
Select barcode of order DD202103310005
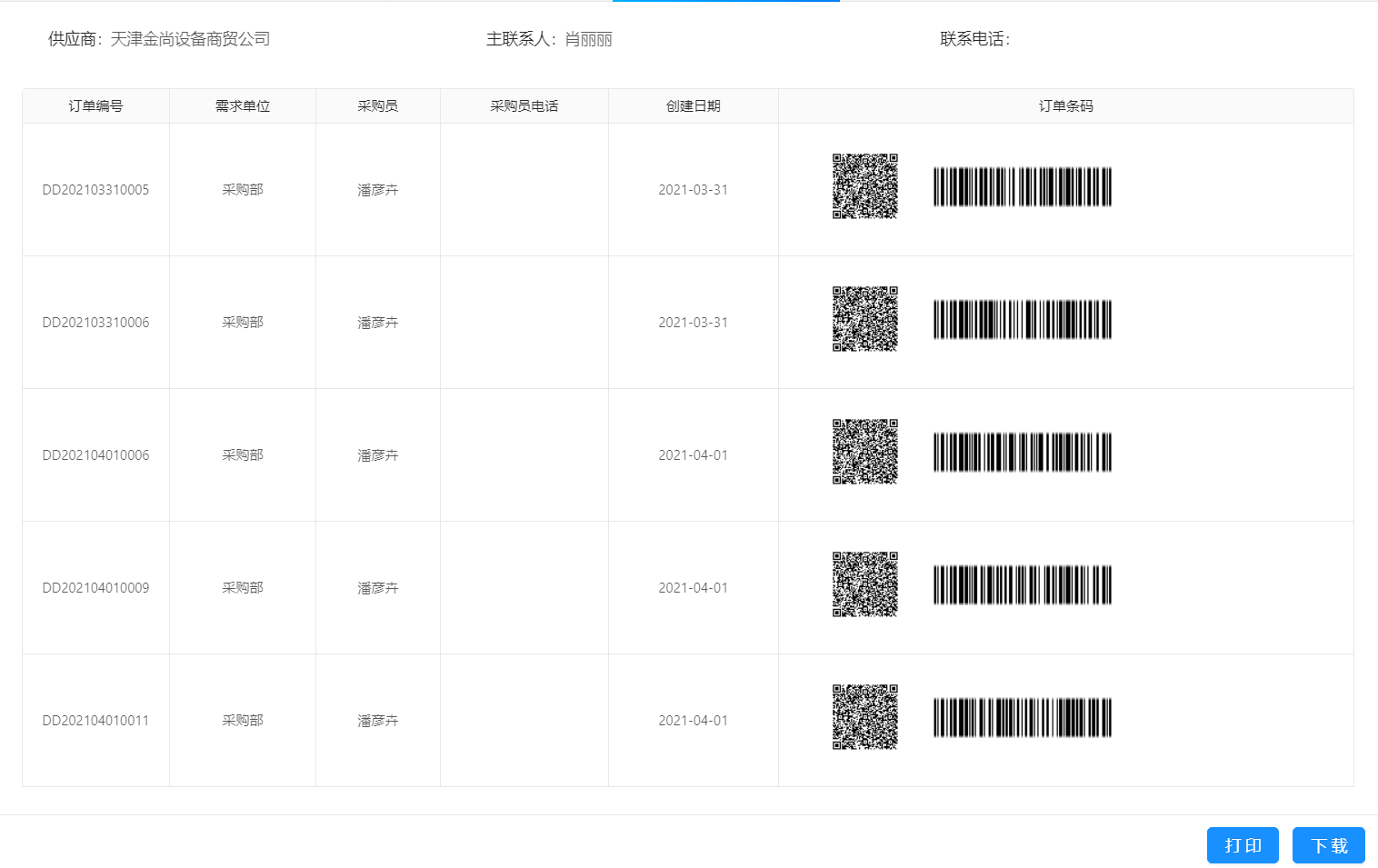point(1023,186)
